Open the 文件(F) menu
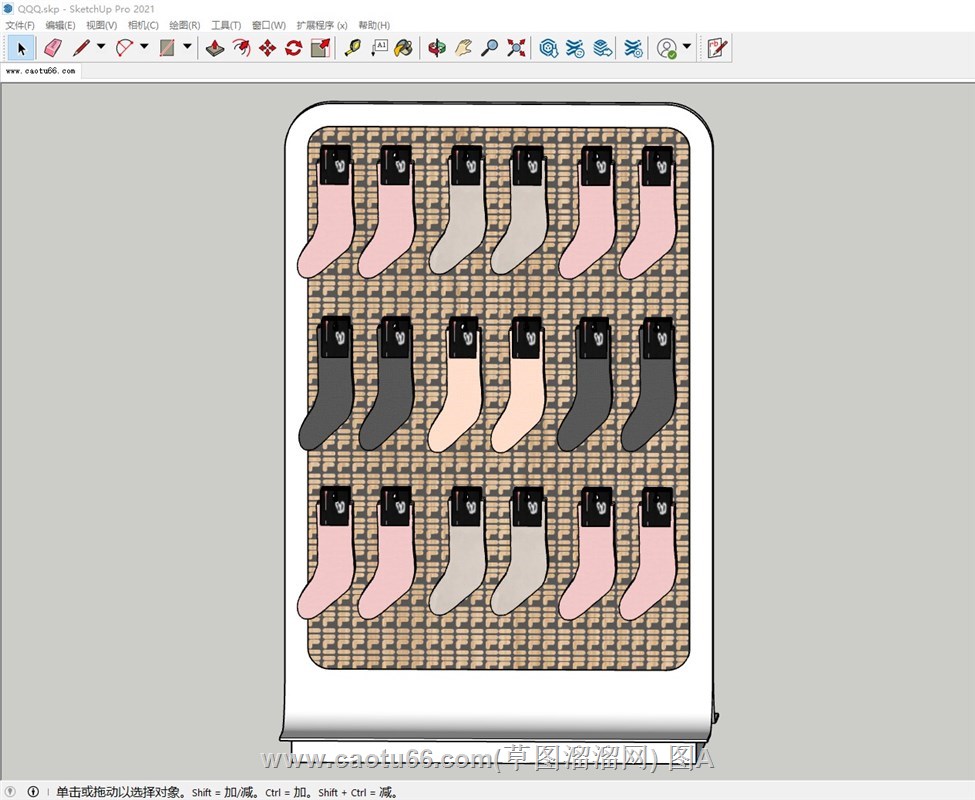Screen dimensions: 975x800 click(20, 25)
